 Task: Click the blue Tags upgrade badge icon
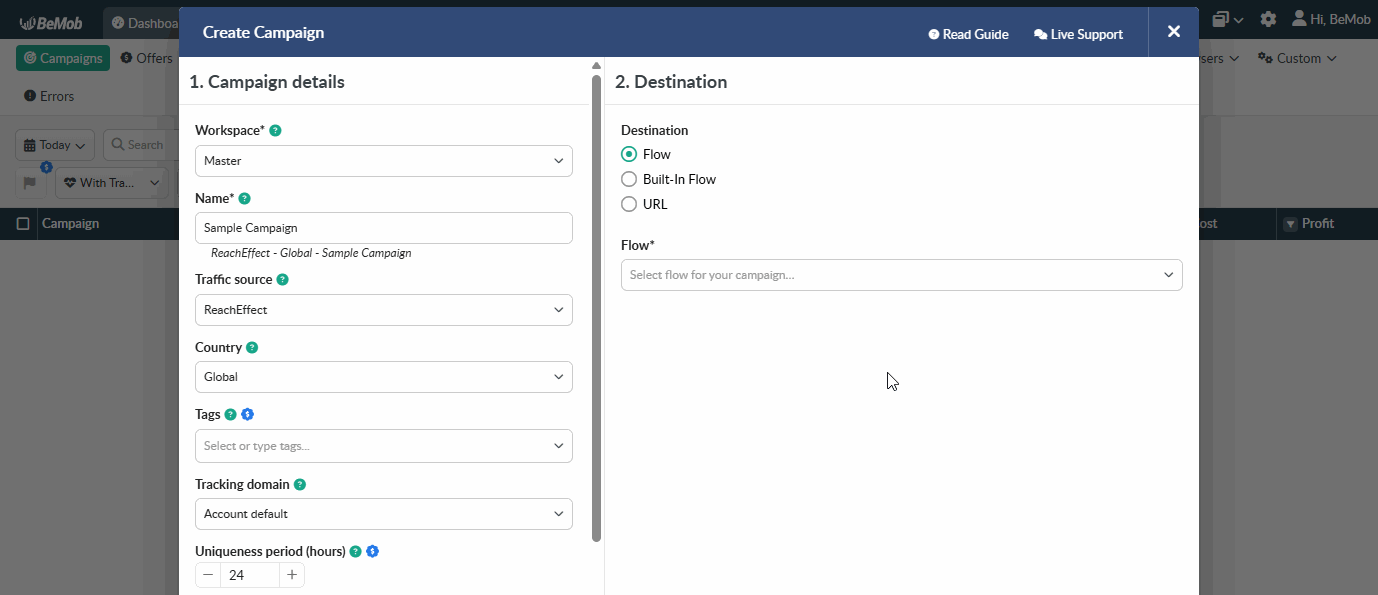[248, 414]
